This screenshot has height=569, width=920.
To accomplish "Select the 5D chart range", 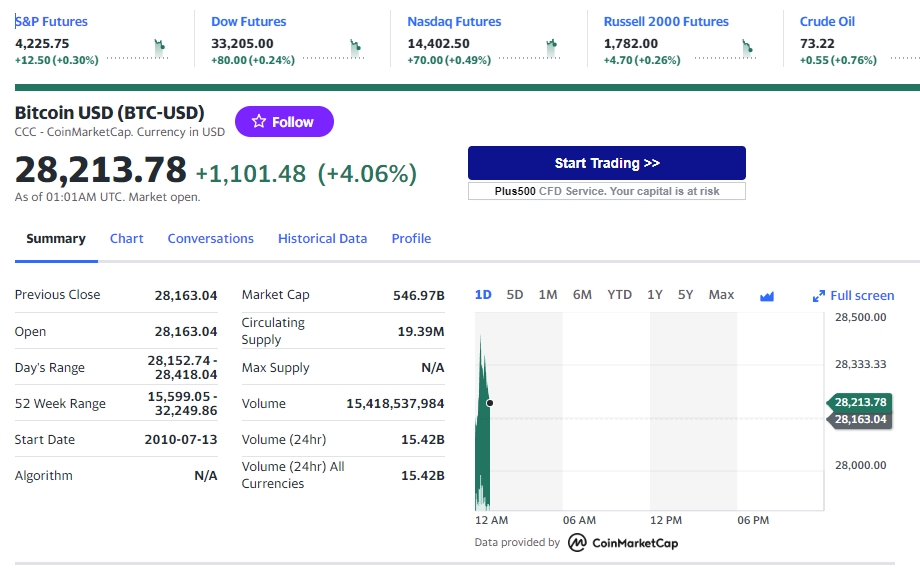I will pyautogui.click(x=515, y=294).
